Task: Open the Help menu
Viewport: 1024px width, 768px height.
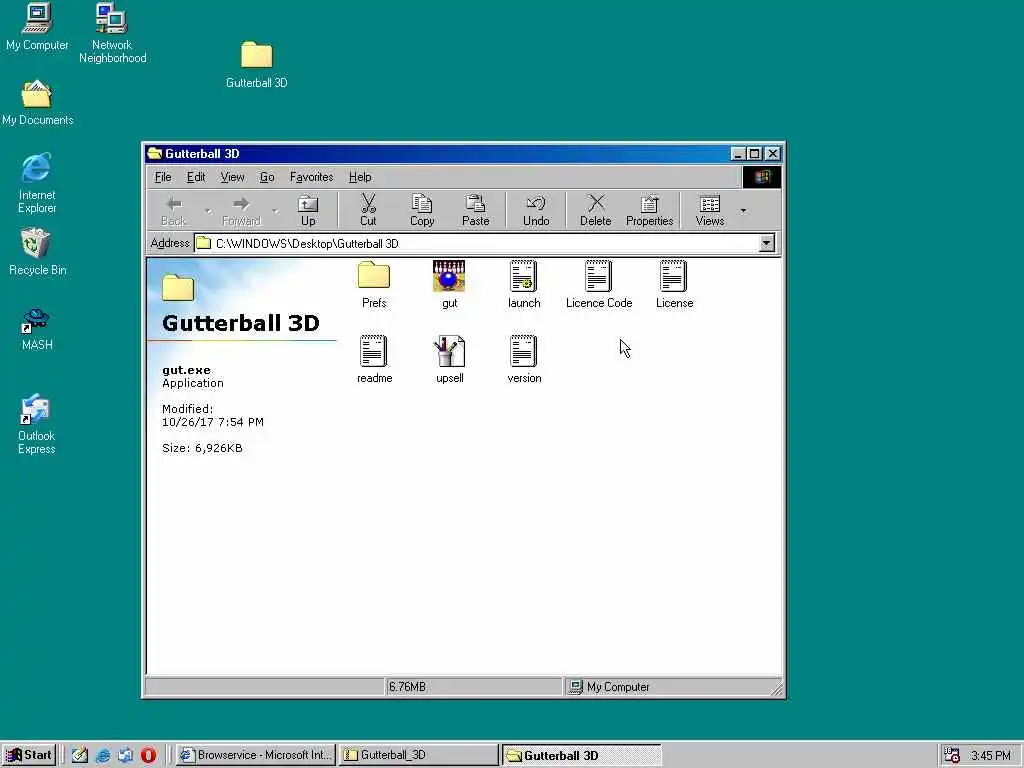Action: coord(360,177)
